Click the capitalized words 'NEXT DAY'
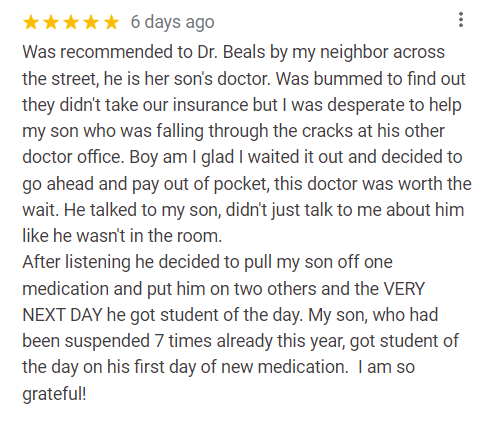The width and height of the screenshot is (490, 422). [62, 315]
